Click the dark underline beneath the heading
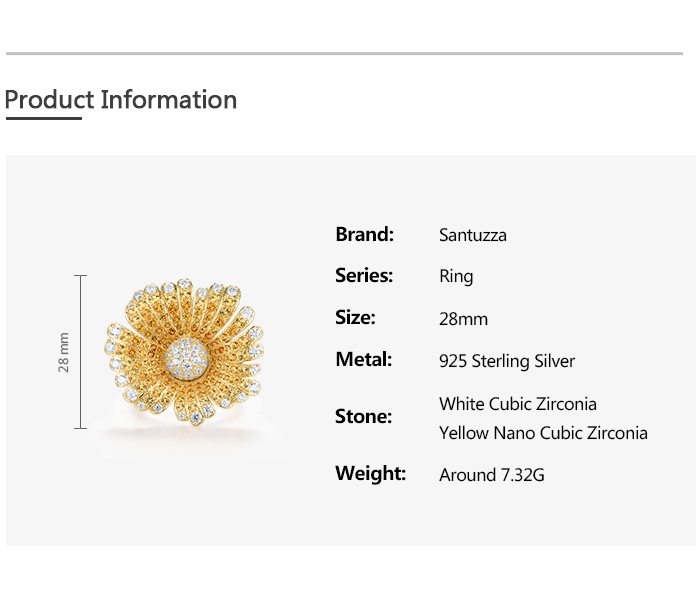The image size is (700, 607). click(x=43, y=118)
